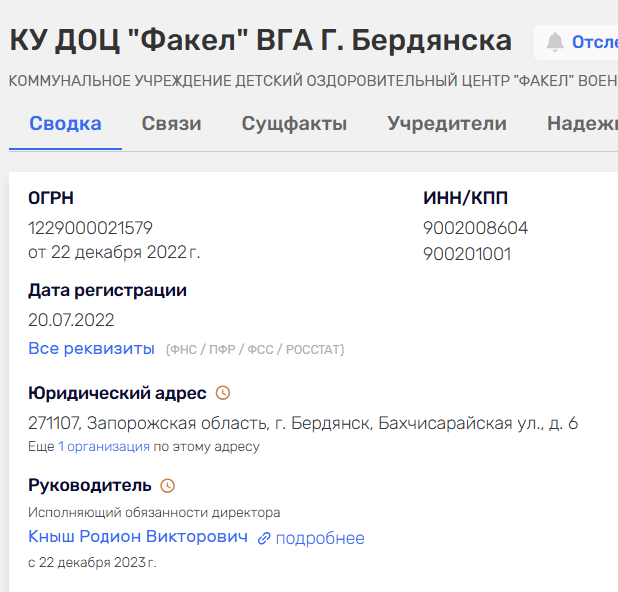This screenshot has height=592, width=618.
Task: Click the подробнее link
Action: tap(320, 538)
